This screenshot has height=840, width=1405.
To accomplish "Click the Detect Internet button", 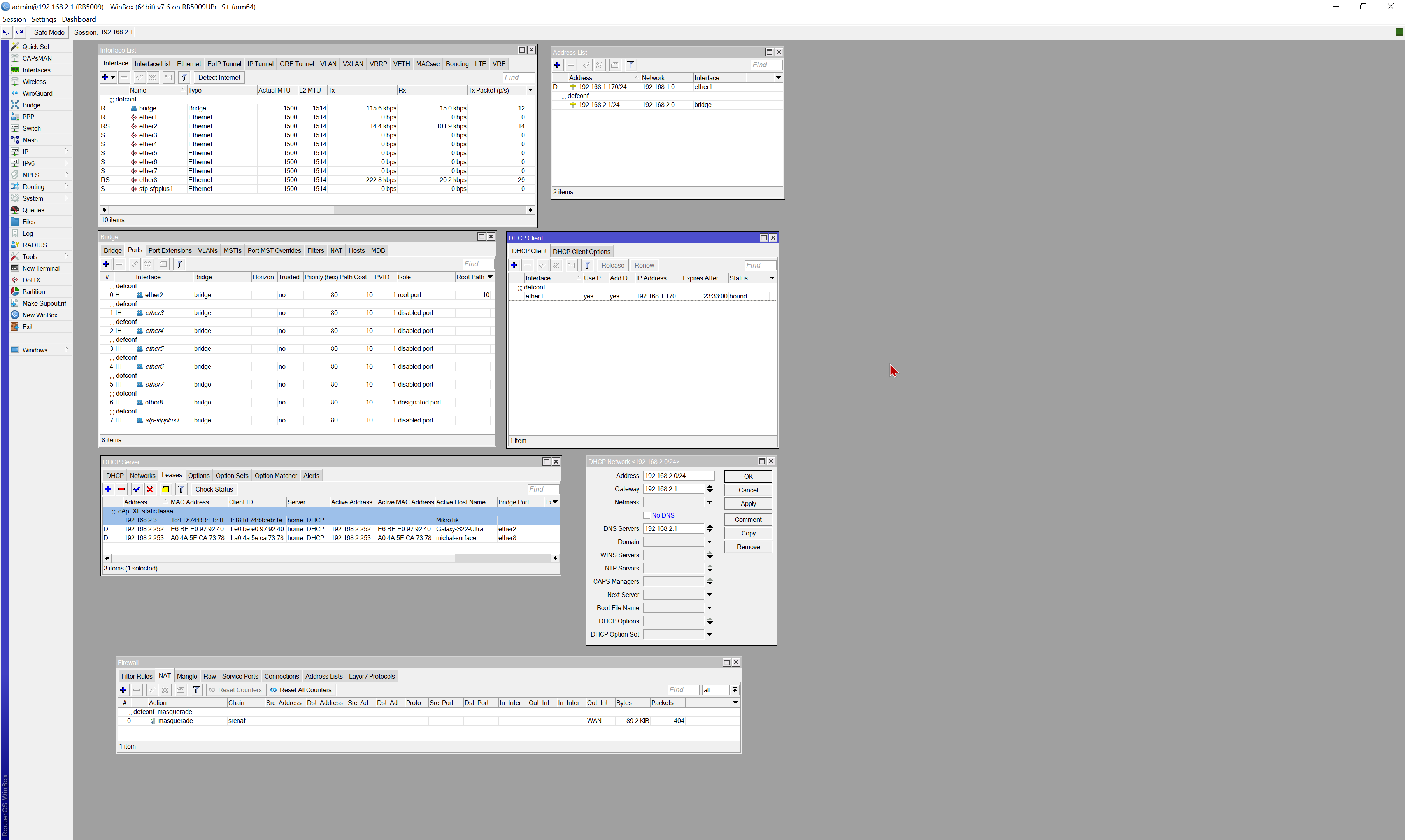I will (219, 77).
